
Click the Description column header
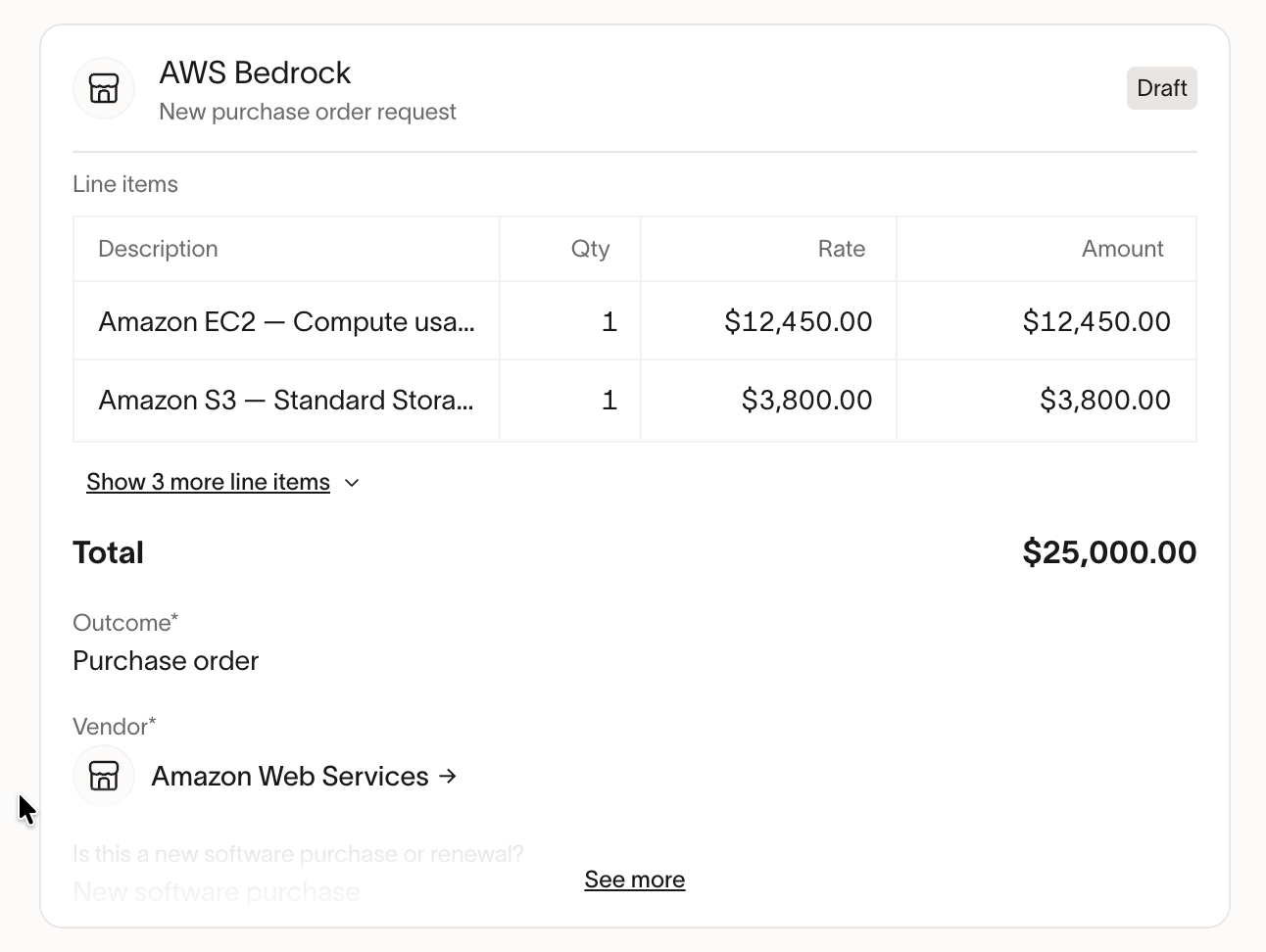(158, 249)
